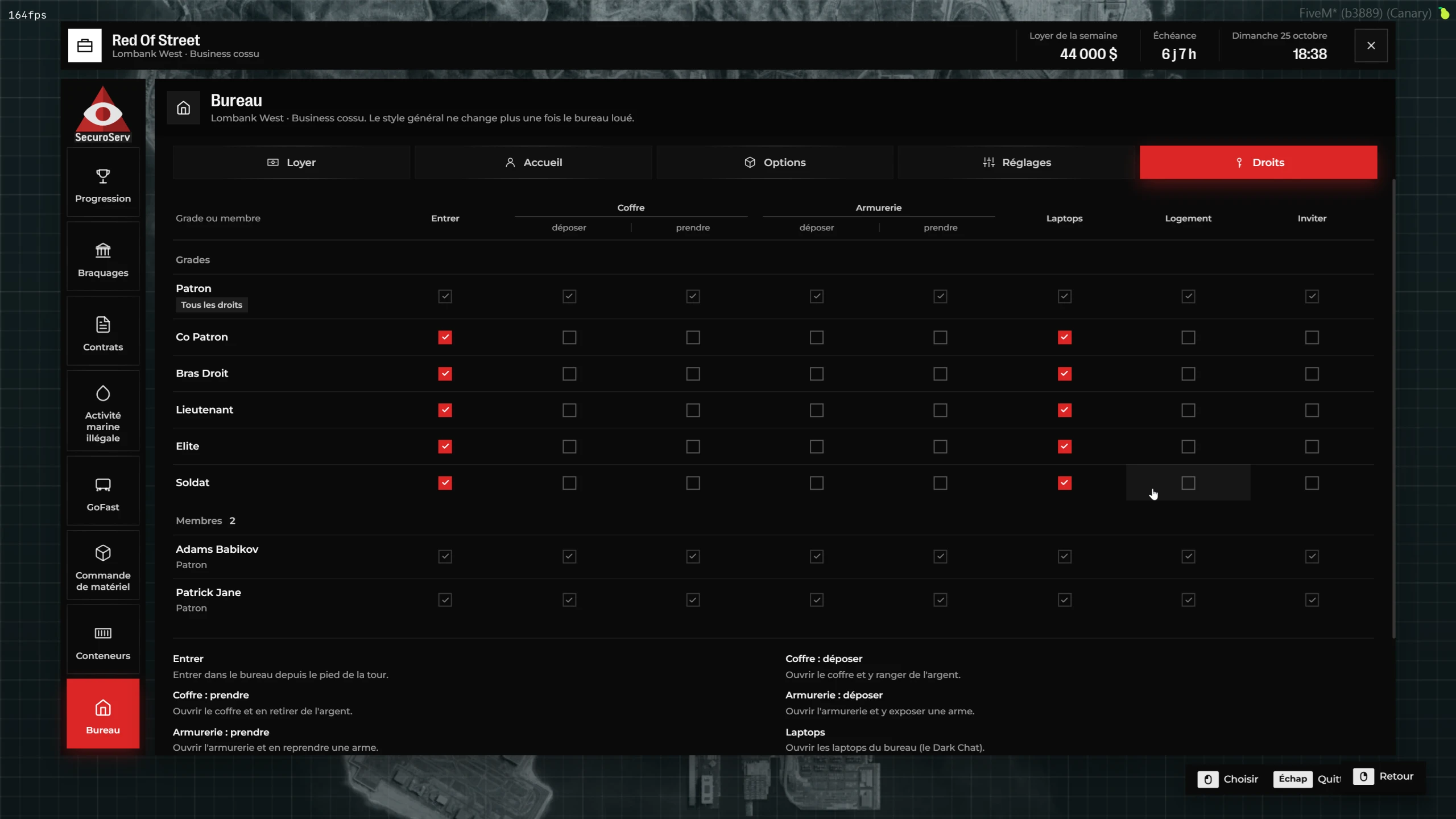Click the briefcase icon beside Red Of Street
Viewport: 1456px width, 819px height.
85,45
